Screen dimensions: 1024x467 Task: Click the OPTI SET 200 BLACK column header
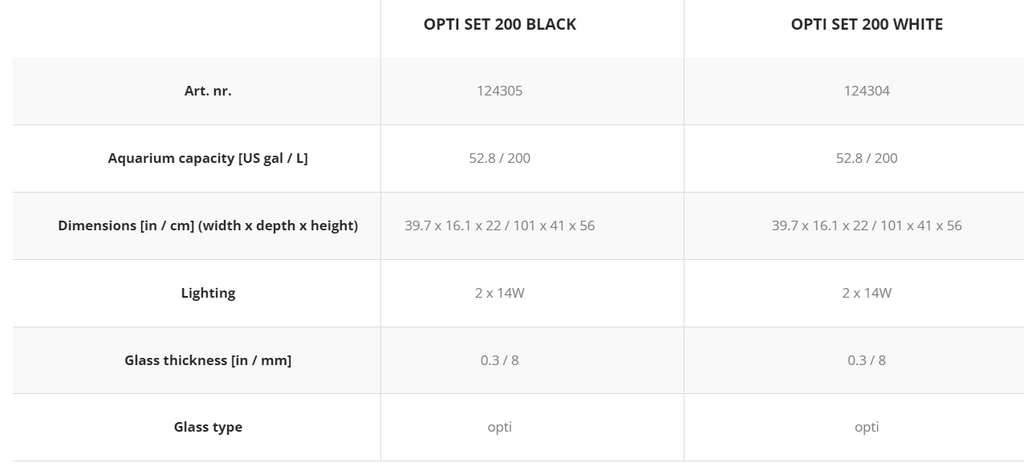pos(500,24)
